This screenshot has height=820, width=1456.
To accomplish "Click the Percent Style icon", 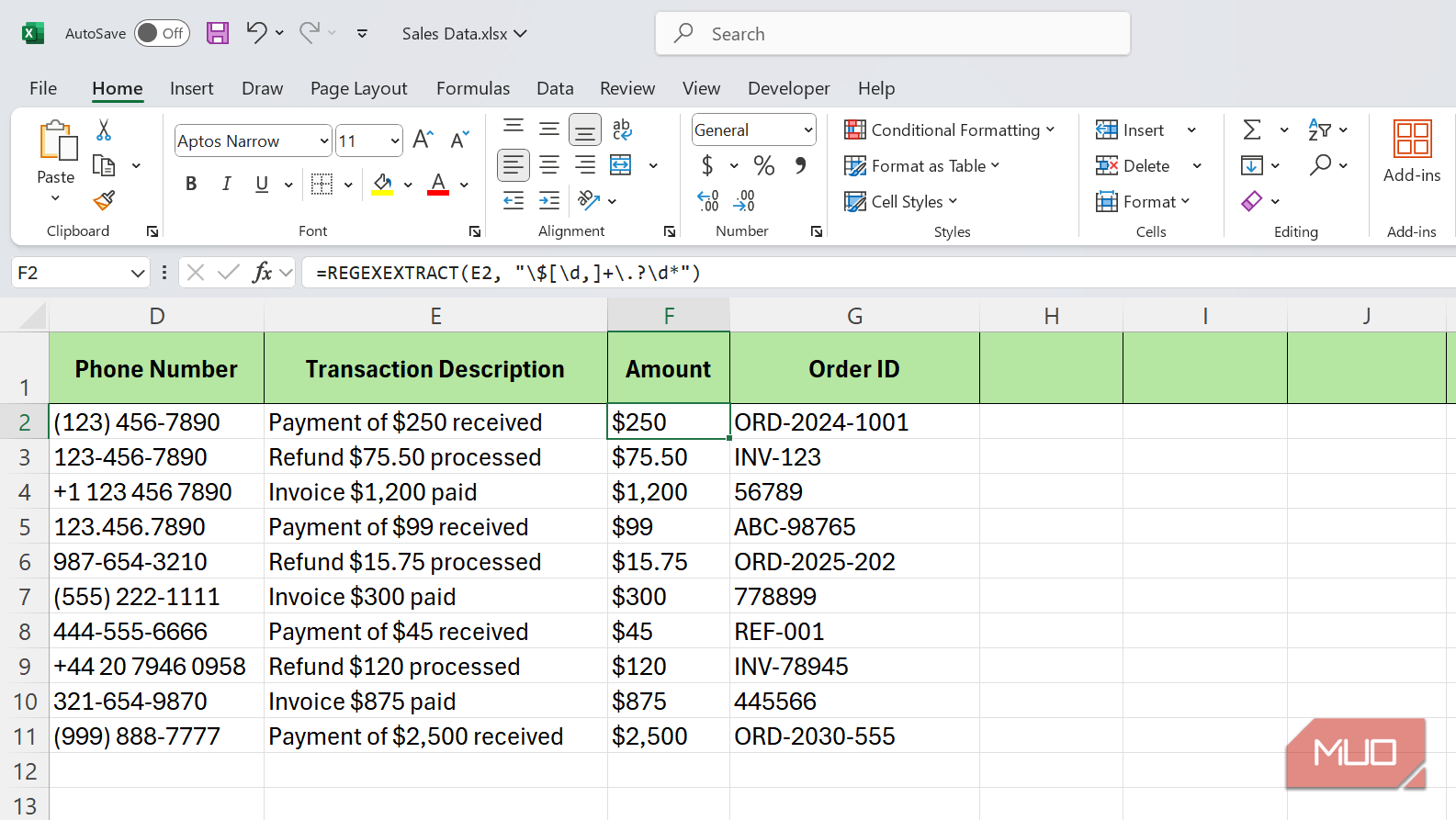I will [x=763, y=165].
